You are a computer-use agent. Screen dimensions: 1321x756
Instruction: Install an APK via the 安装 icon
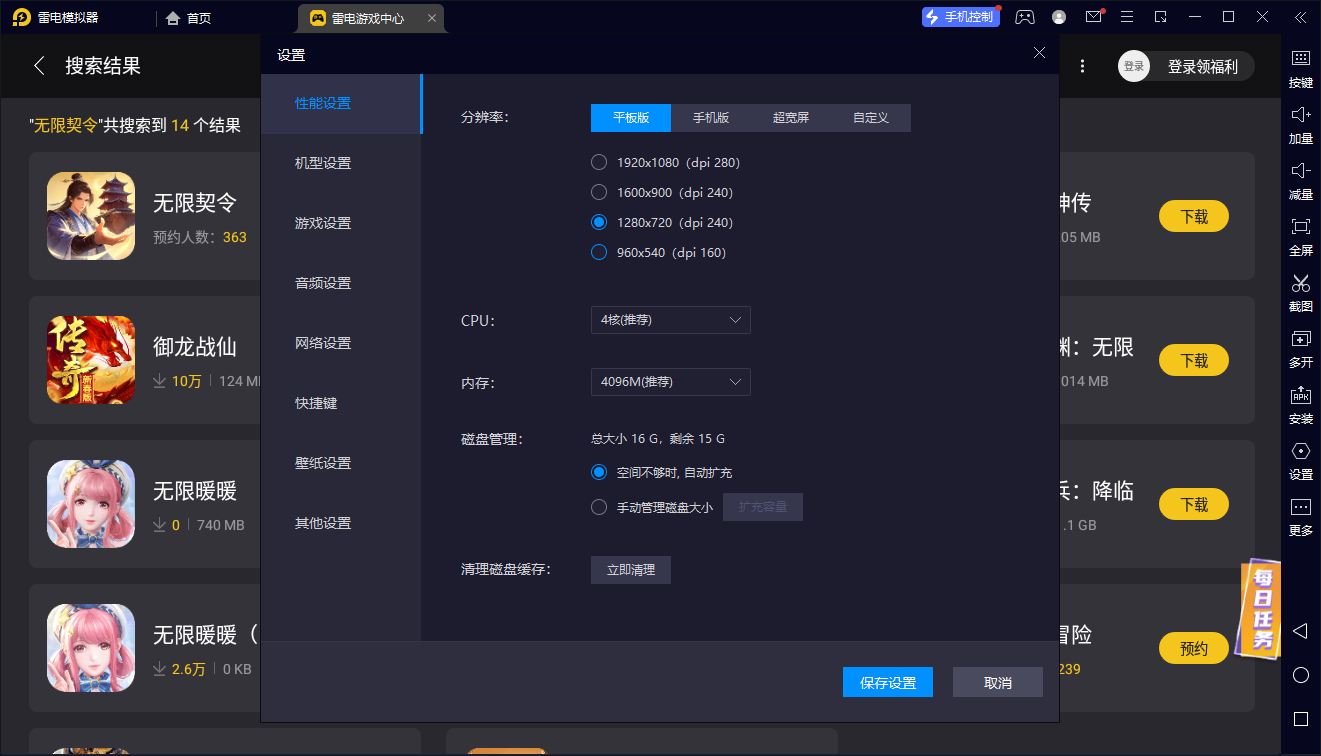click(x=1300, y=404)
